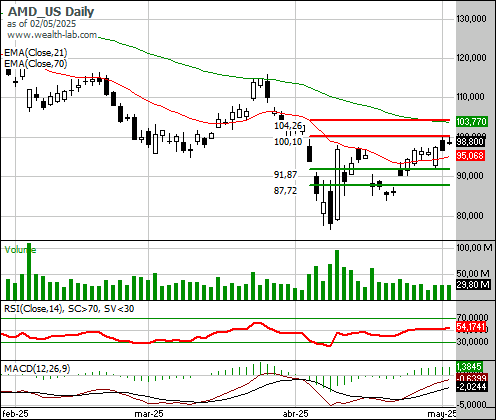Select the EMA(Close,70) legend label

point(36,63)
